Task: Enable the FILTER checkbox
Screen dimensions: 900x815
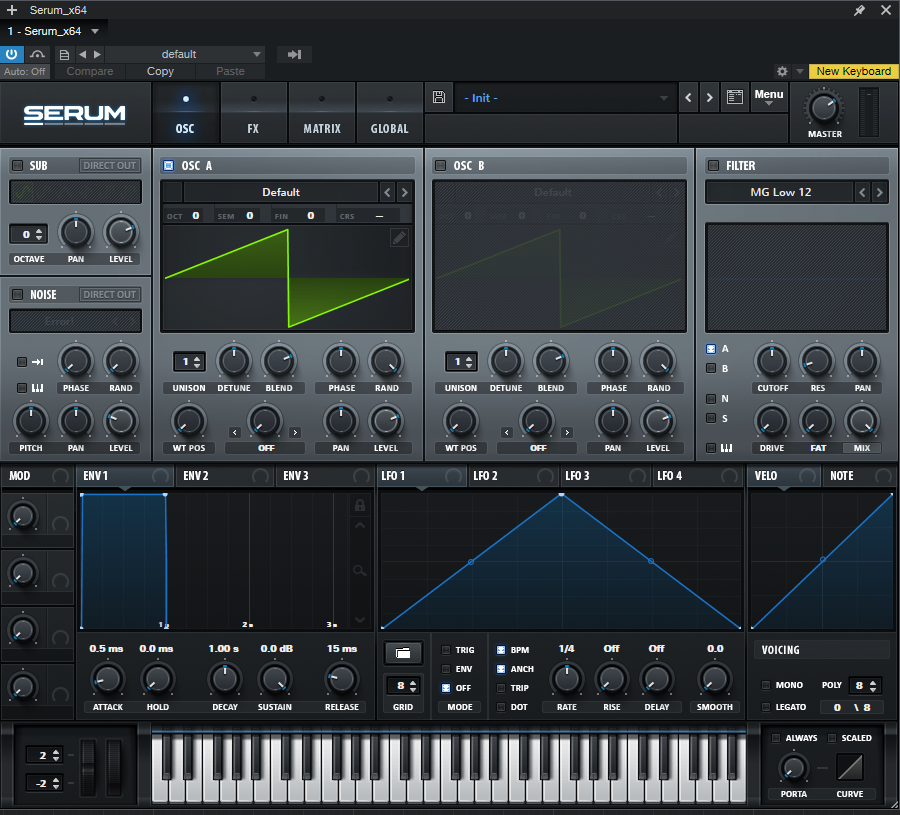Action: tap(713, 165)
